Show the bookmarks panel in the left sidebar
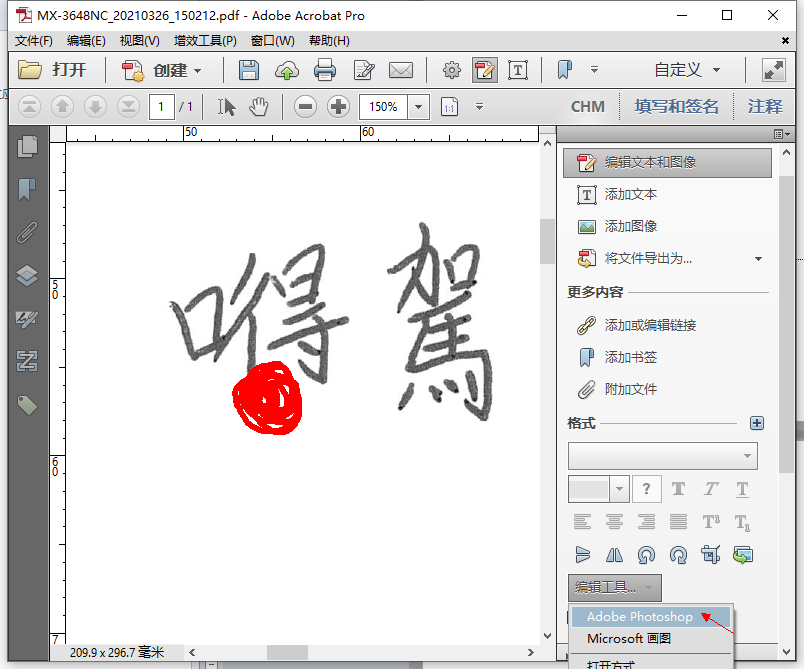This screenshot has height=669, width=804. (27, 189)
